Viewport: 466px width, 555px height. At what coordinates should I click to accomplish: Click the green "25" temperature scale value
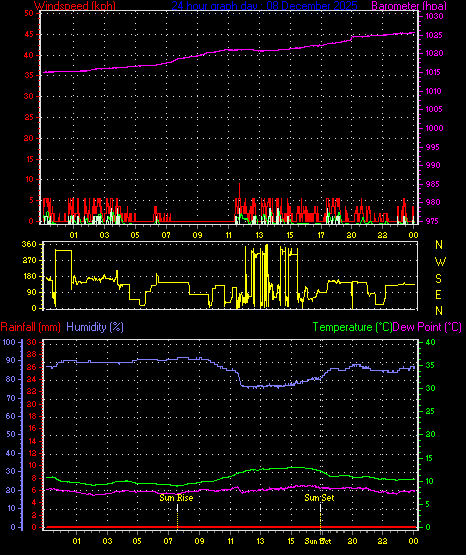[430, 411]
